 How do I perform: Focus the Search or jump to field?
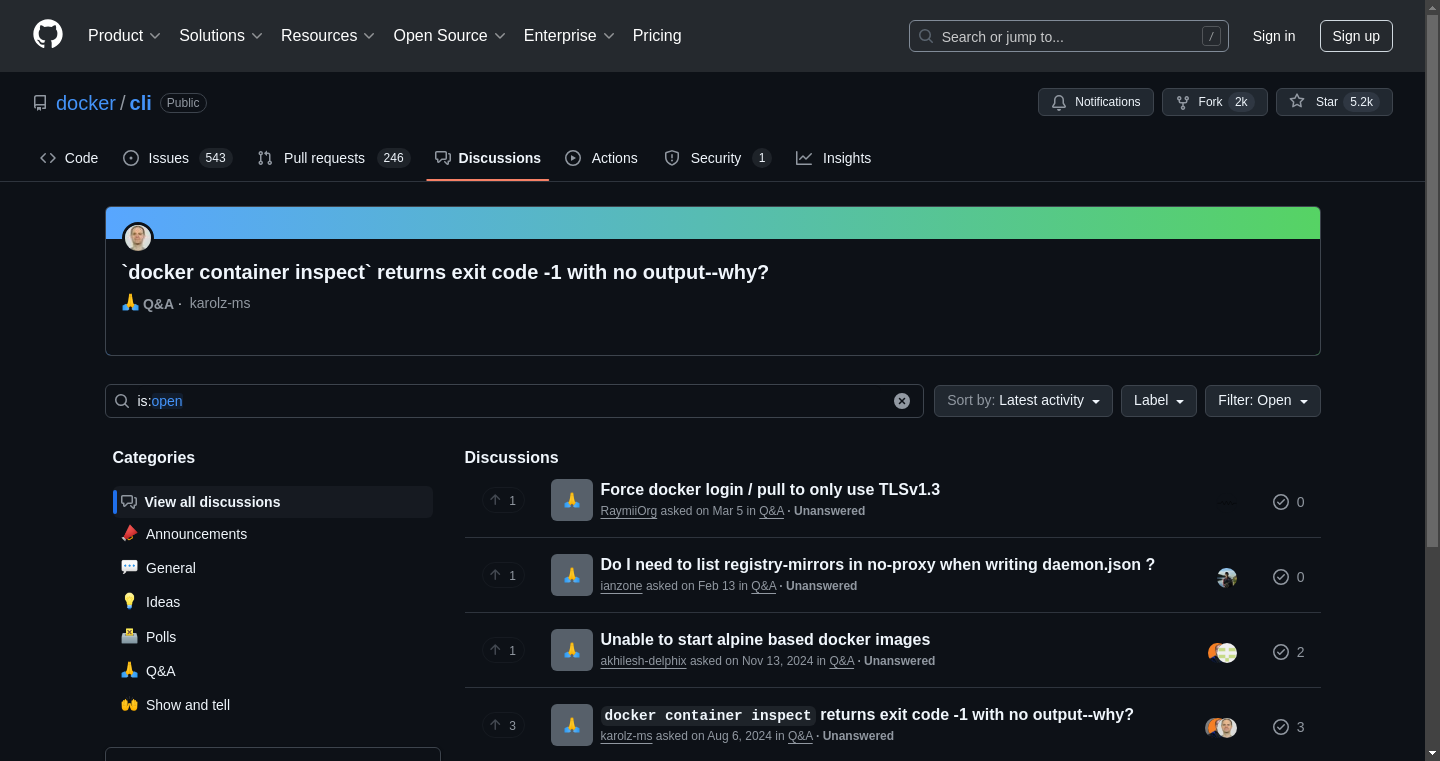pos(1068,36)
